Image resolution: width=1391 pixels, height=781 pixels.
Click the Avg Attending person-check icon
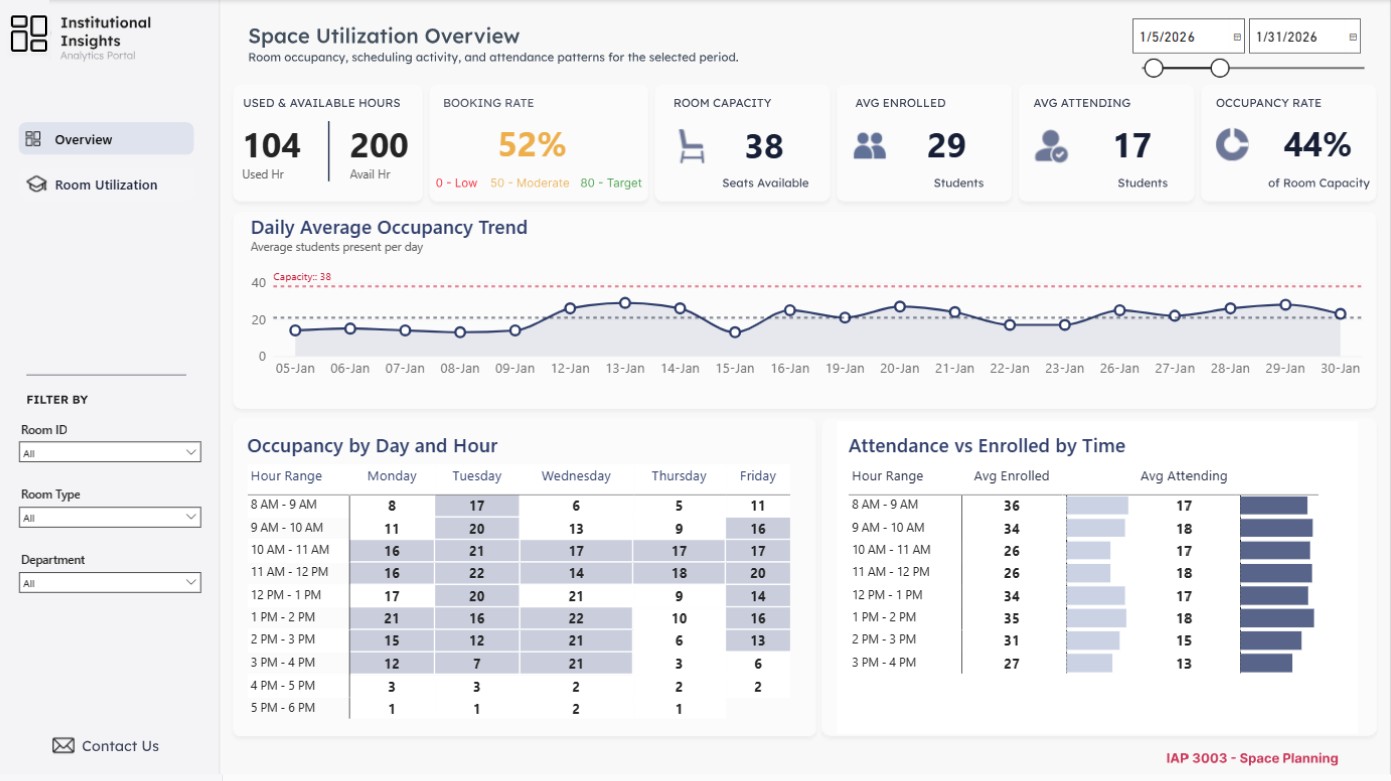coord(1051,146)
